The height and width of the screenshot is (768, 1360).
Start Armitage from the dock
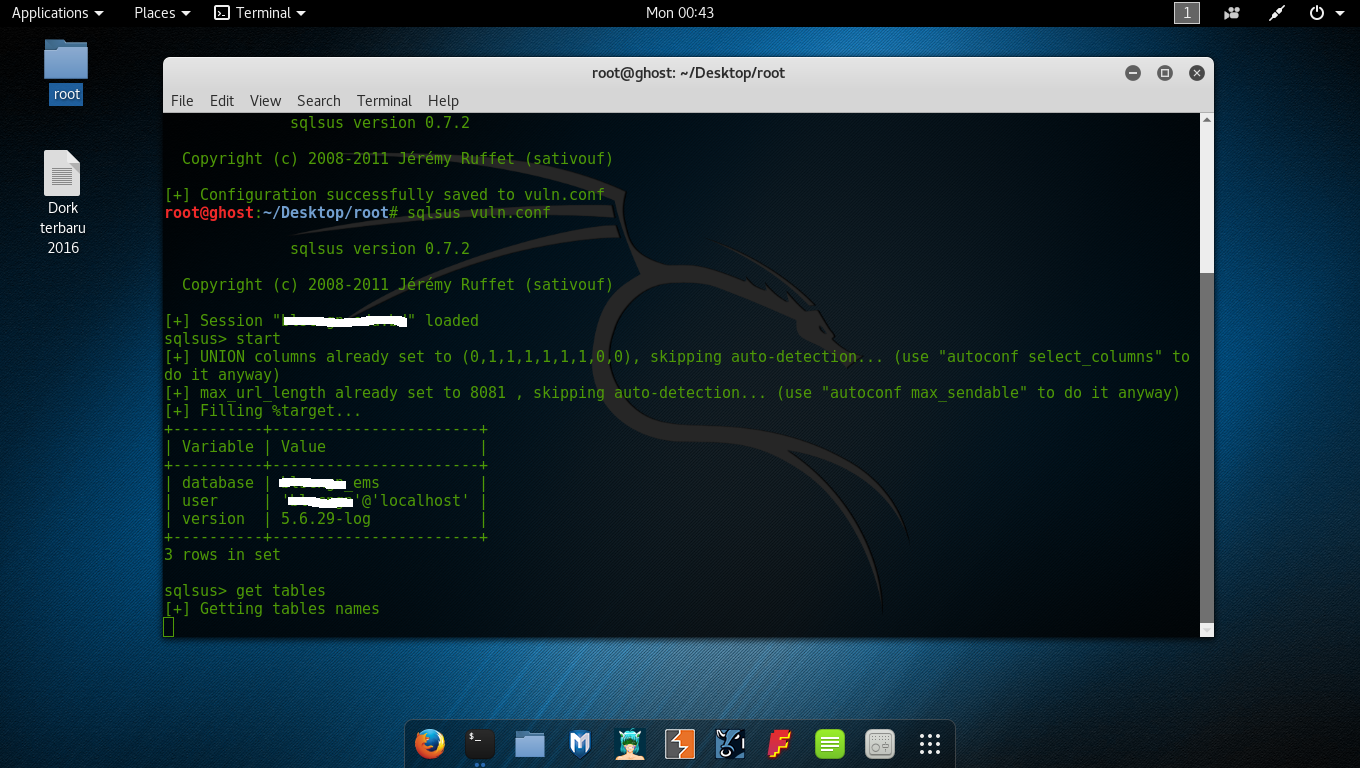coord(630,744)
